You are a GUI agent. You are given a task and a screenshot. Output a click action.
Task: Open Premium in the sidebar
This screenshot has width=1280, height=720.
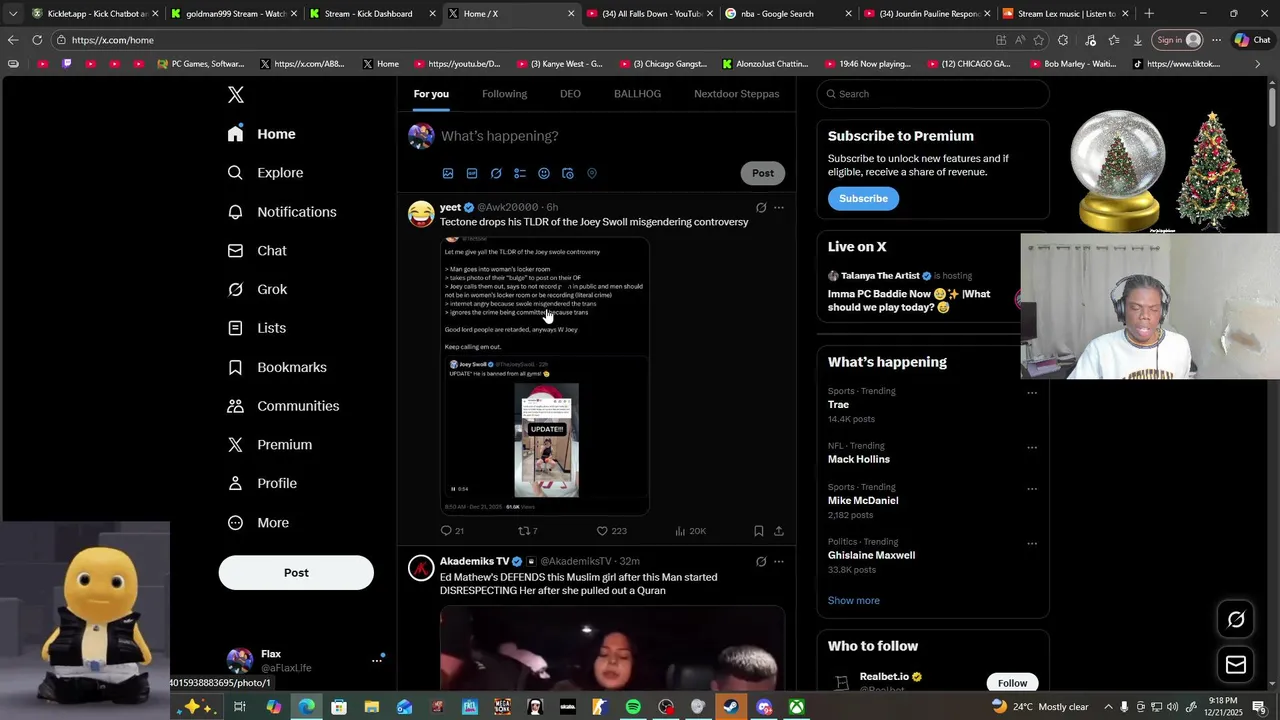tap(270, 445)
